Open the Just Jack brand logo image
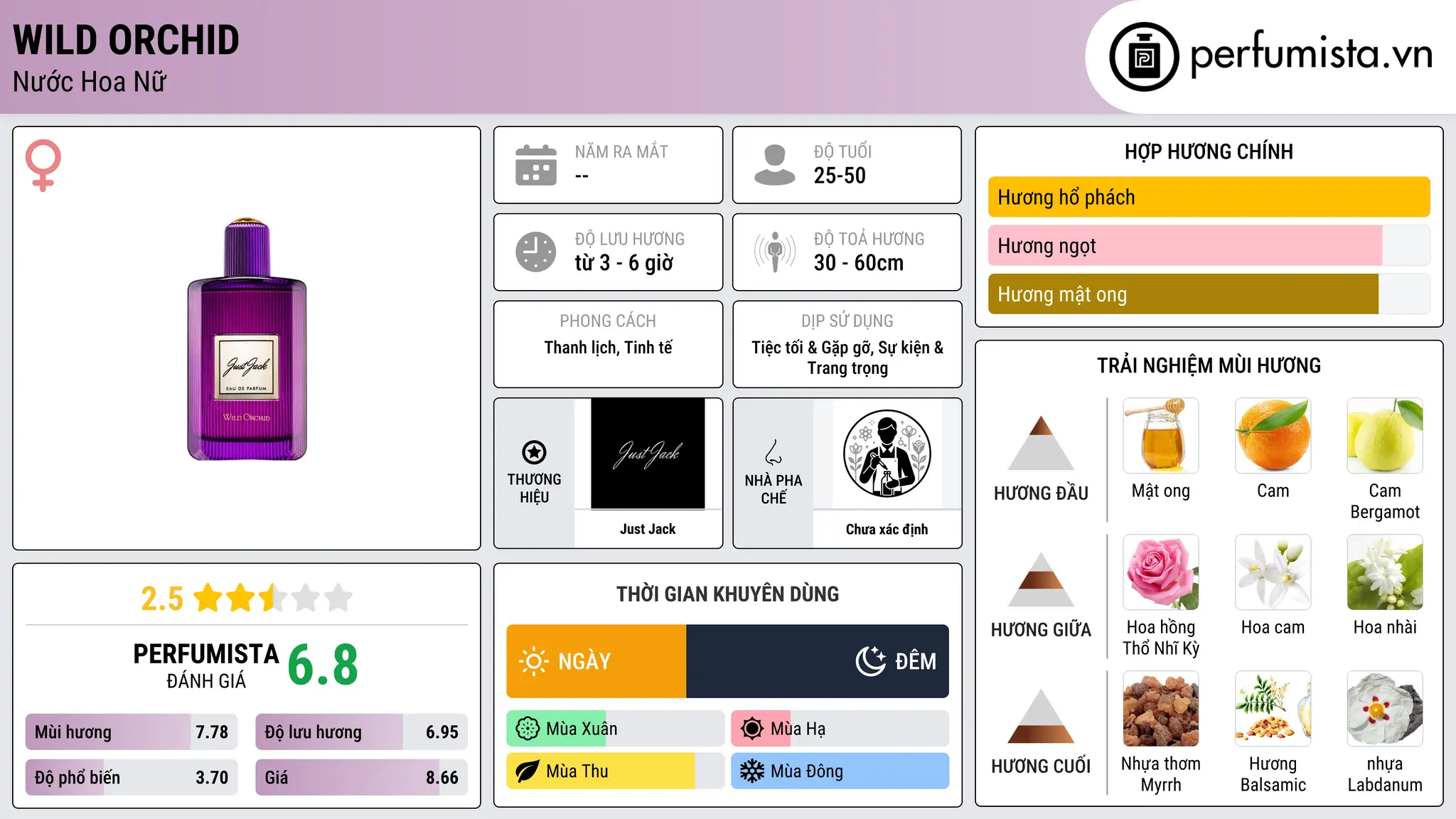The image size is (1456, 819). (648, 454)
